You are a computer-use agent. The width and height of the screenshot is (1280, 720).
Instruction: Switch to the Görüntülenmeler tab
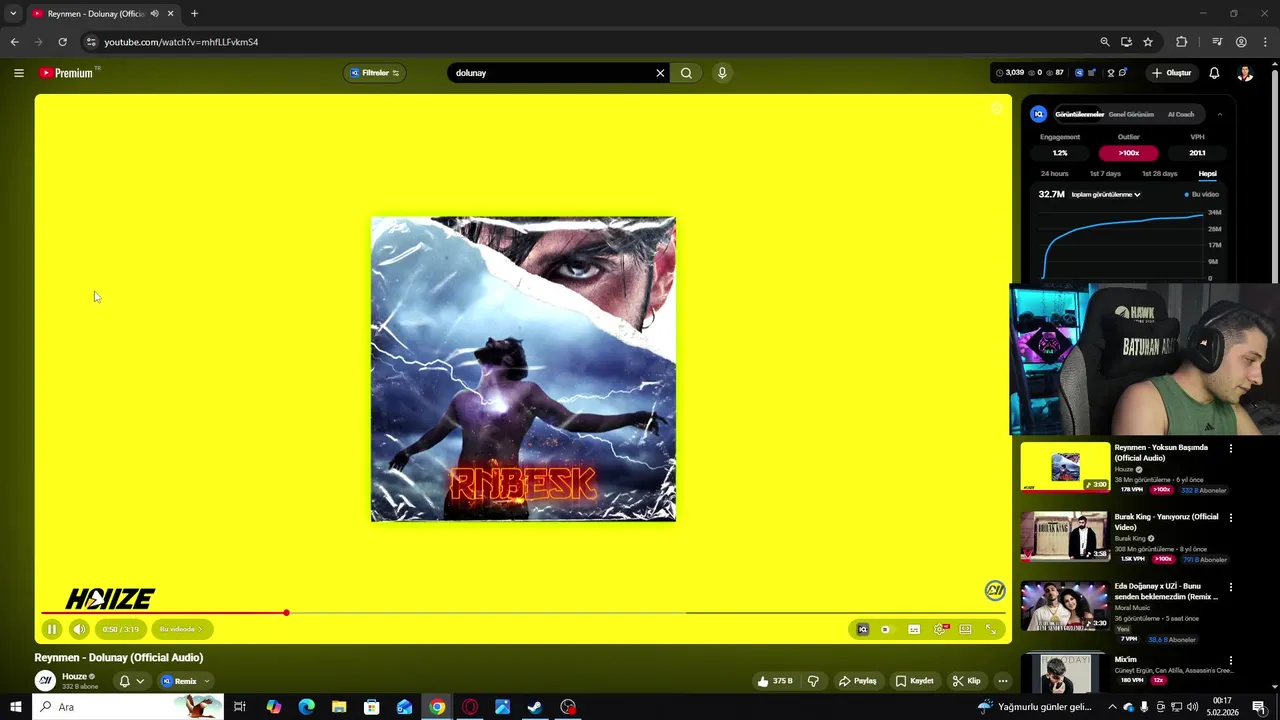pyautogui.click(x=1079, y=114)
